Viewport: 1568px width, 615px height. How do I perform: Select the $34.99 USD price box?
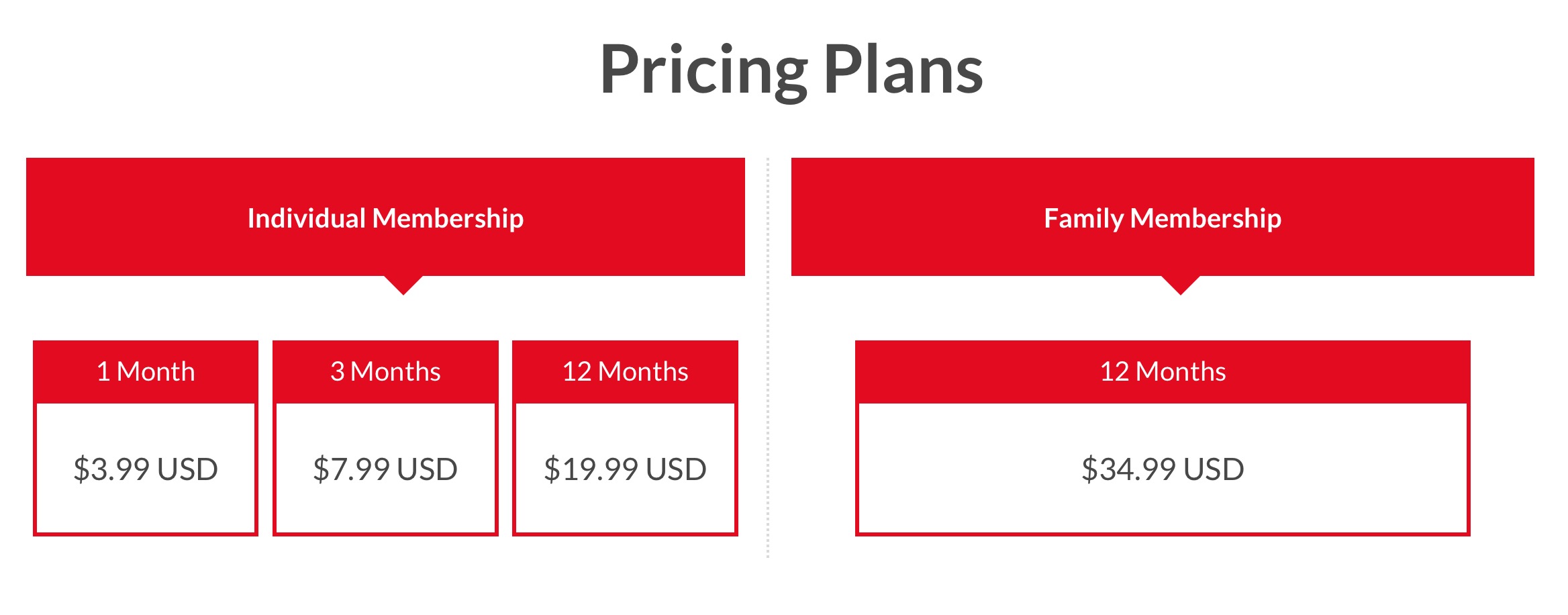coord(1163,469)
